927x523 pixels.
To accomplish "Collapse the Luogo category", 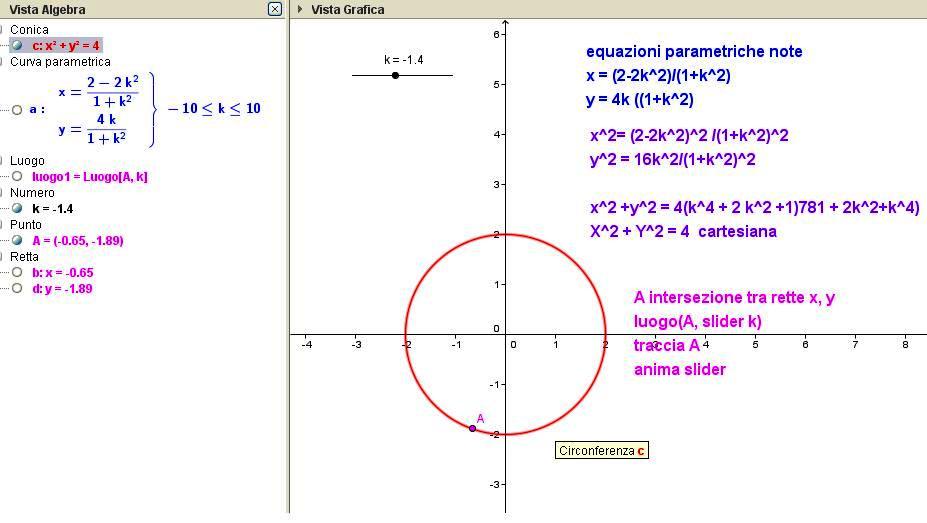I will (2, 161).
